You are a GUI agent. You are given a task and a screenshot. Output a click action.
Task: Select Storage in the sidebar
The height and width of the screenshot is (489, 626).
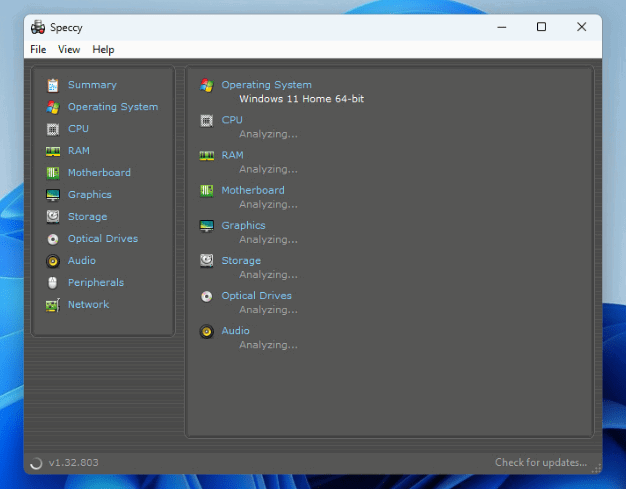pyautogui.click(x=87, y=216)
